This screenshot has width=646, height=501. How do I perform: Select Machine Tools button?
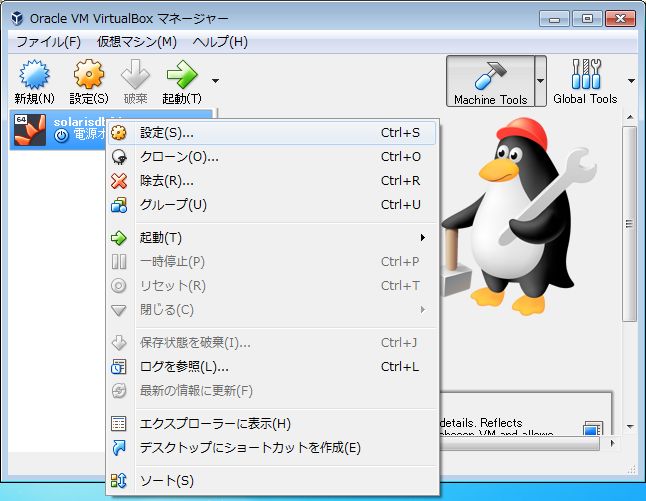490,82
